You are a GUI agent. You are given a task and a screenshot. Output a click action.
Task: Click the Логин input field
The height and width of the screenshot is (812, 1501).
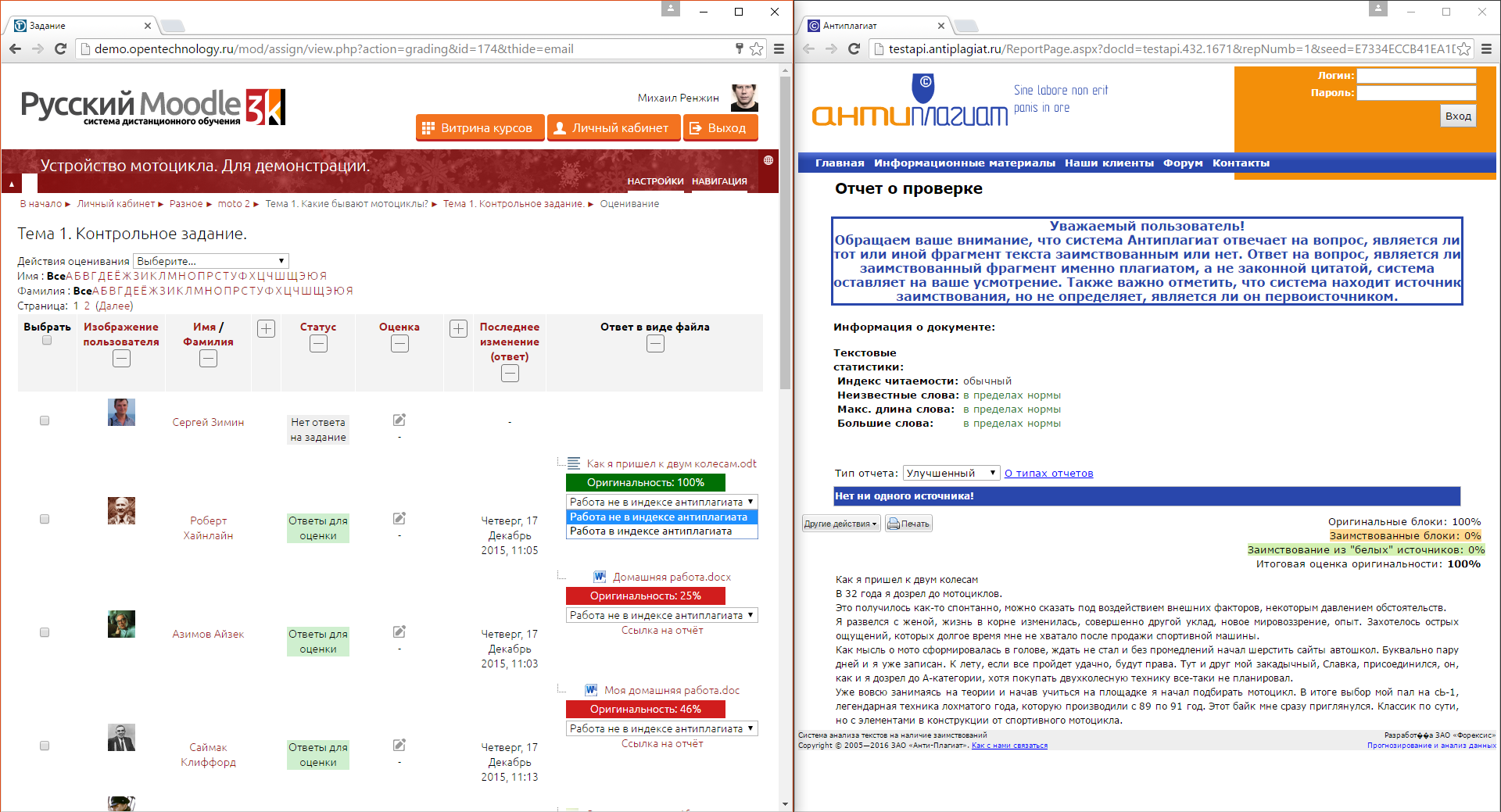coord(1417,76)
